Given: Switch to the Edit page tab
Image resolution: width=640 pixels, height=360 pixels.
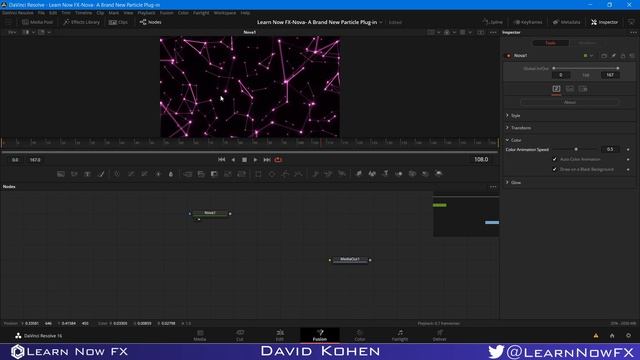Looking at the screenshot, I should [280, 336].
